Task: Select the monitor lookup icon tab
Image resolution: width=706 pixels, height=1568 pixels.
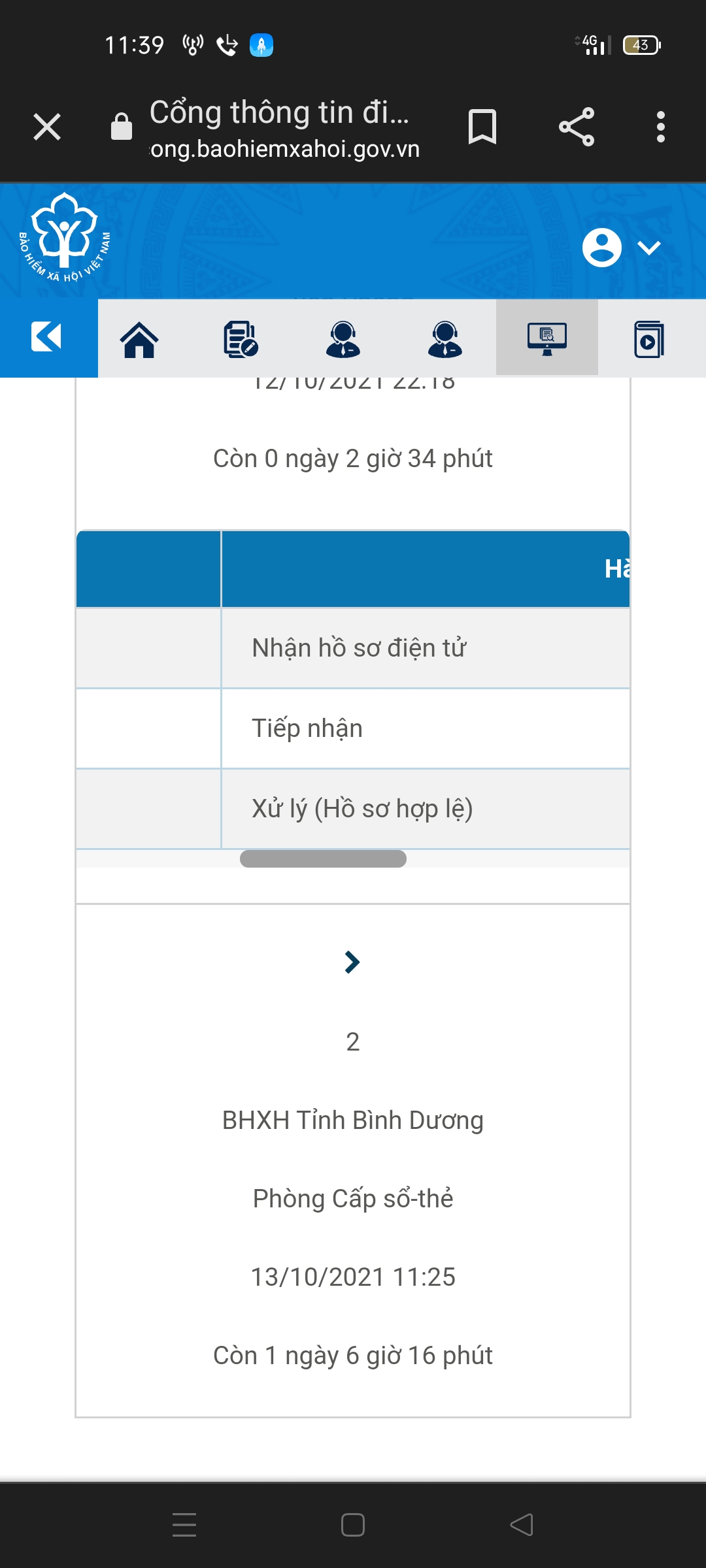Action: pos(547,338)
